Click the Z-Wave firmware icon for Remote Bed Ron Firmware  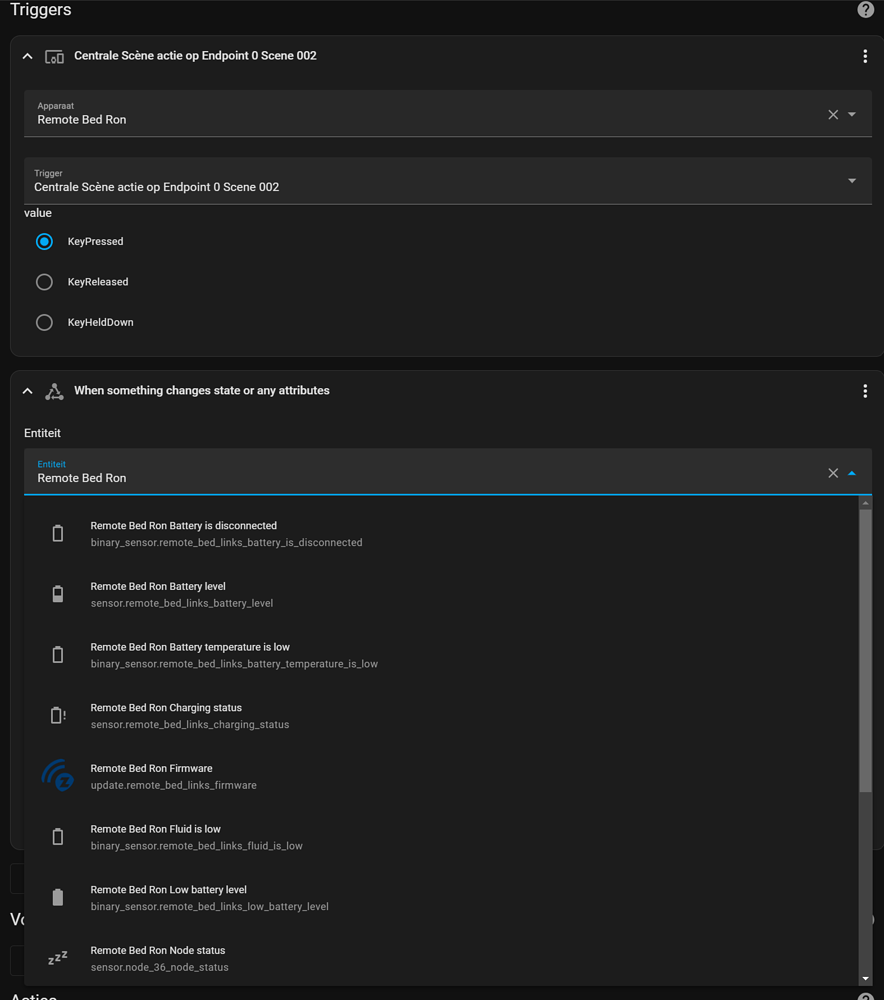click(x=57, y=776)
